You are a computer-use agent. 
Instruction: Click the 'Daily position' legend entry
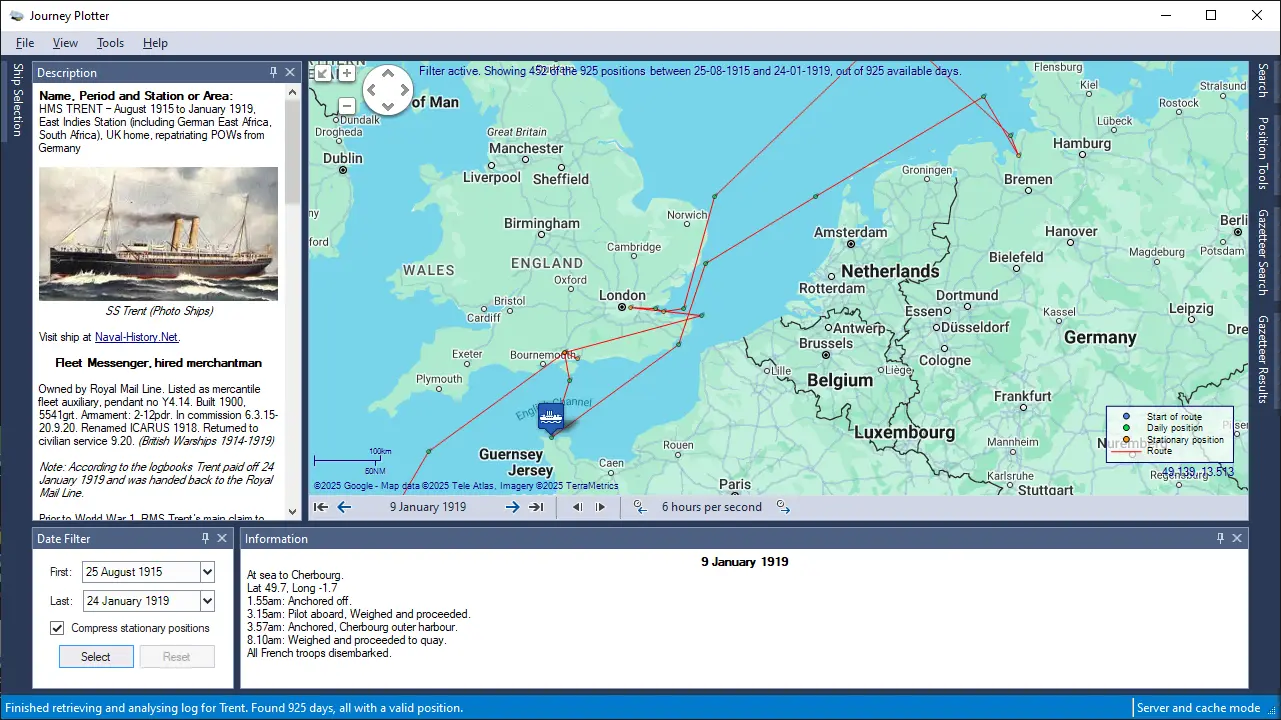pos(1175,428)
